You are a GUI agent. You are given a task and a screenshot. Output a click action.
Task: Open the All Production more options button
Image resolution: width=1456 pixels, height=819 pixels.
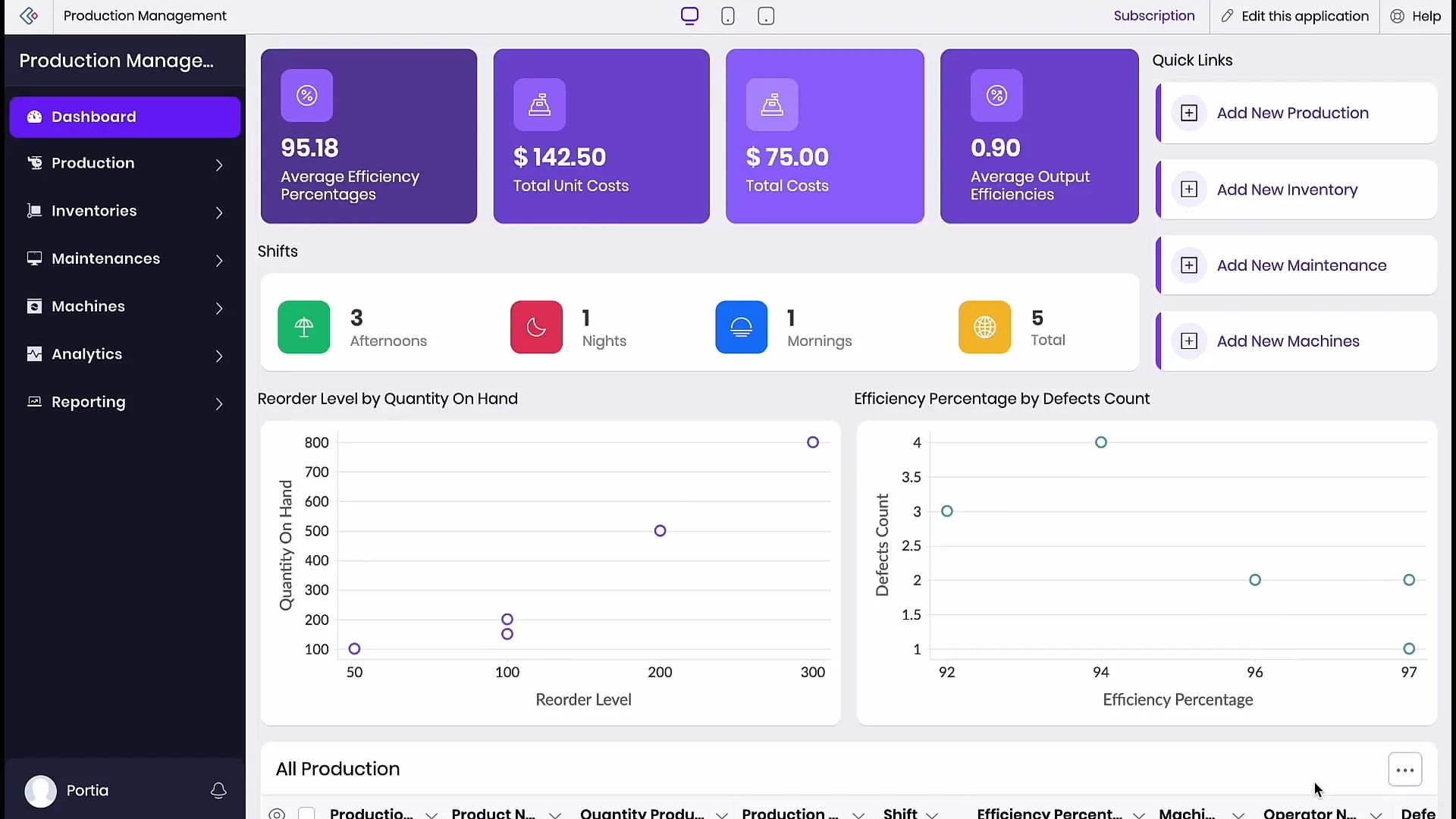point(1404,770)
